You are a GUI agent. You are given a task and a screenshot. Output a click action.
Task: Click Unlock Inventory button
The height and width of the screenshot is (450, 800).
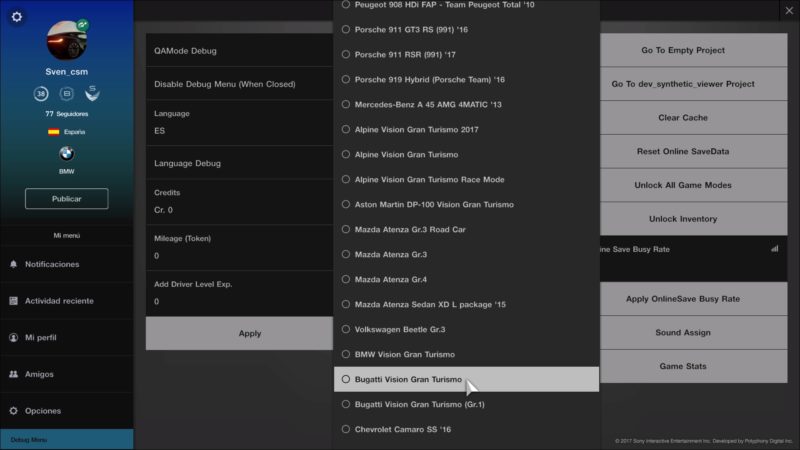(693, 218)
